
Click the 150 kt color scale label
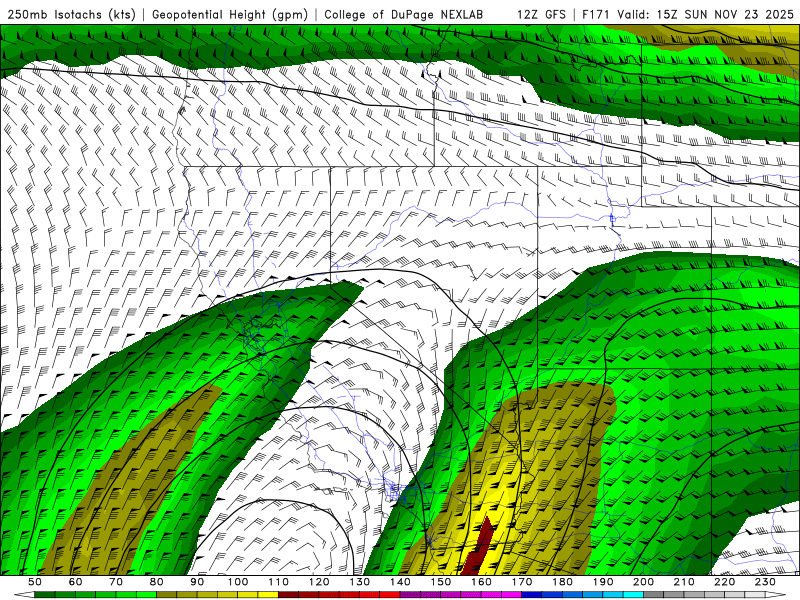[x=441, y=582]
